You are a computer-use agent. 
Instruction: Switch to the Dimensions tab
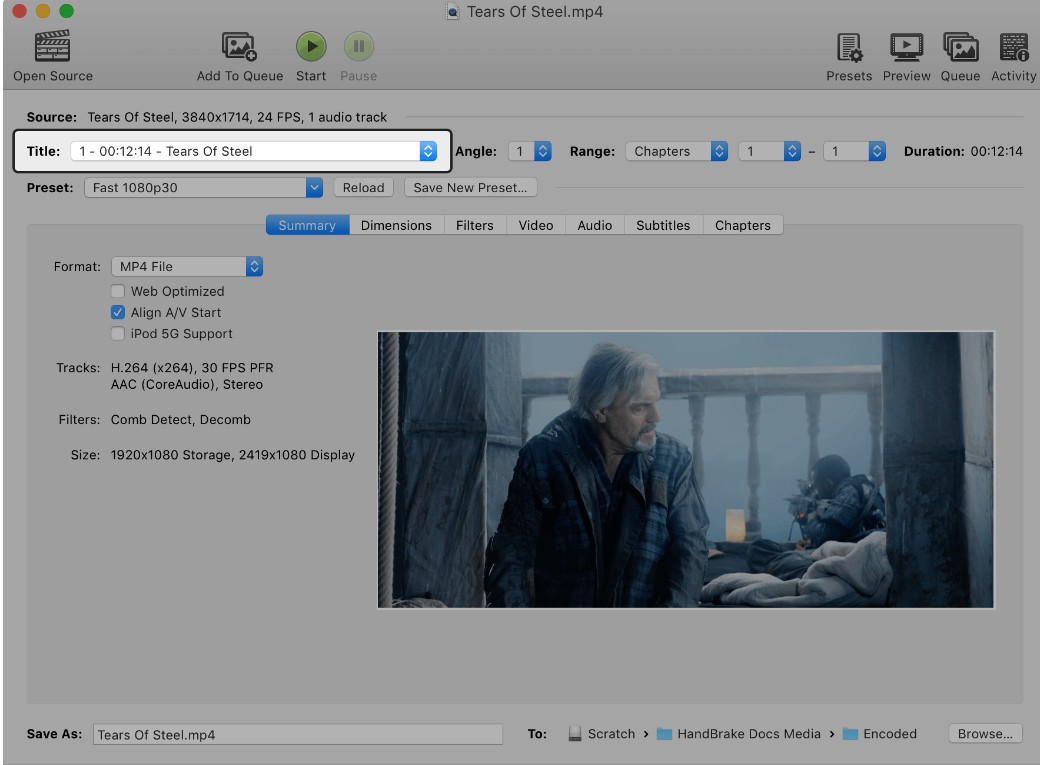(x=396, y=225)
